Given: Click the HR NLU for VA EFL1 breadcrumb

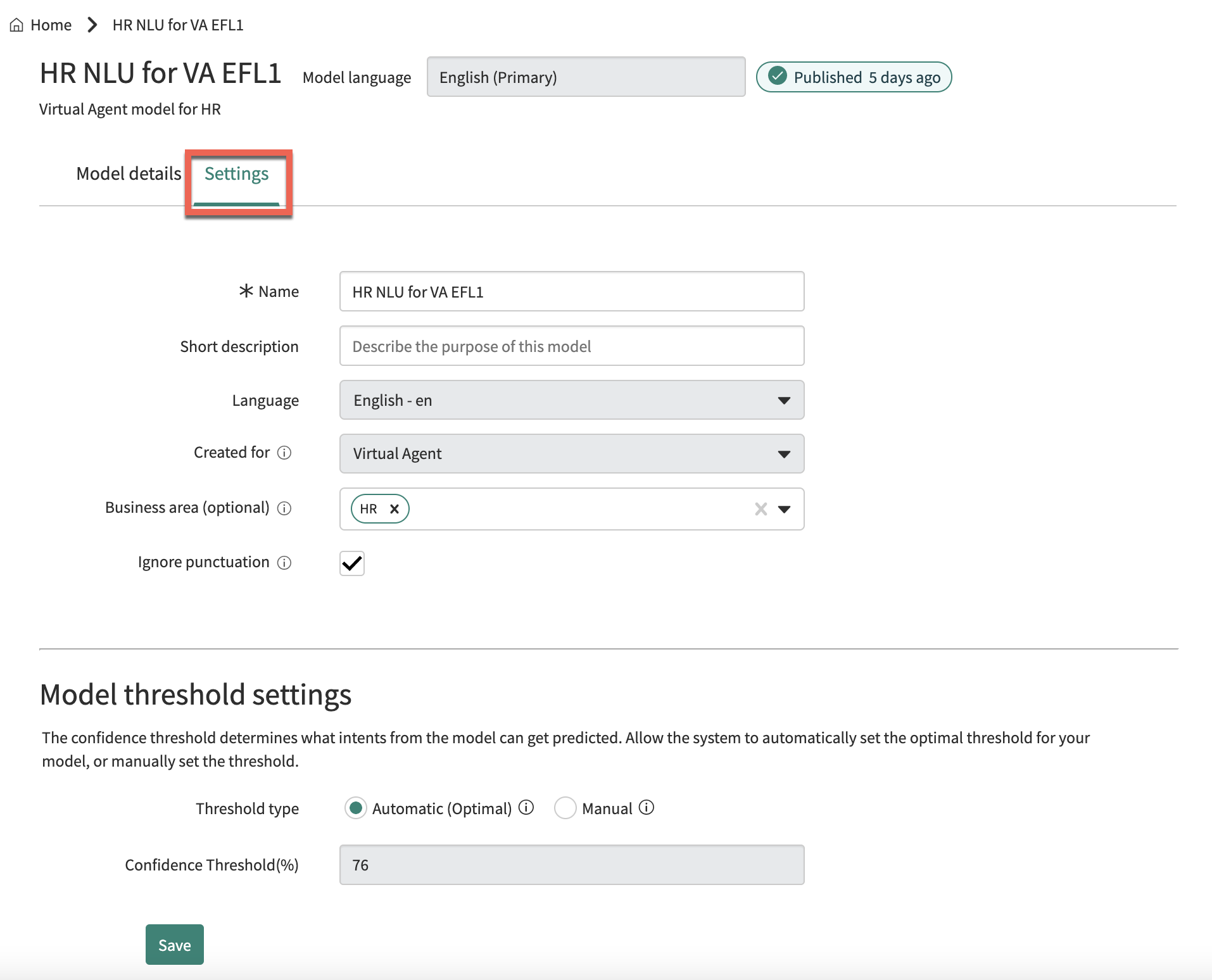Looking at the screenshot, I should pos(178,25).
